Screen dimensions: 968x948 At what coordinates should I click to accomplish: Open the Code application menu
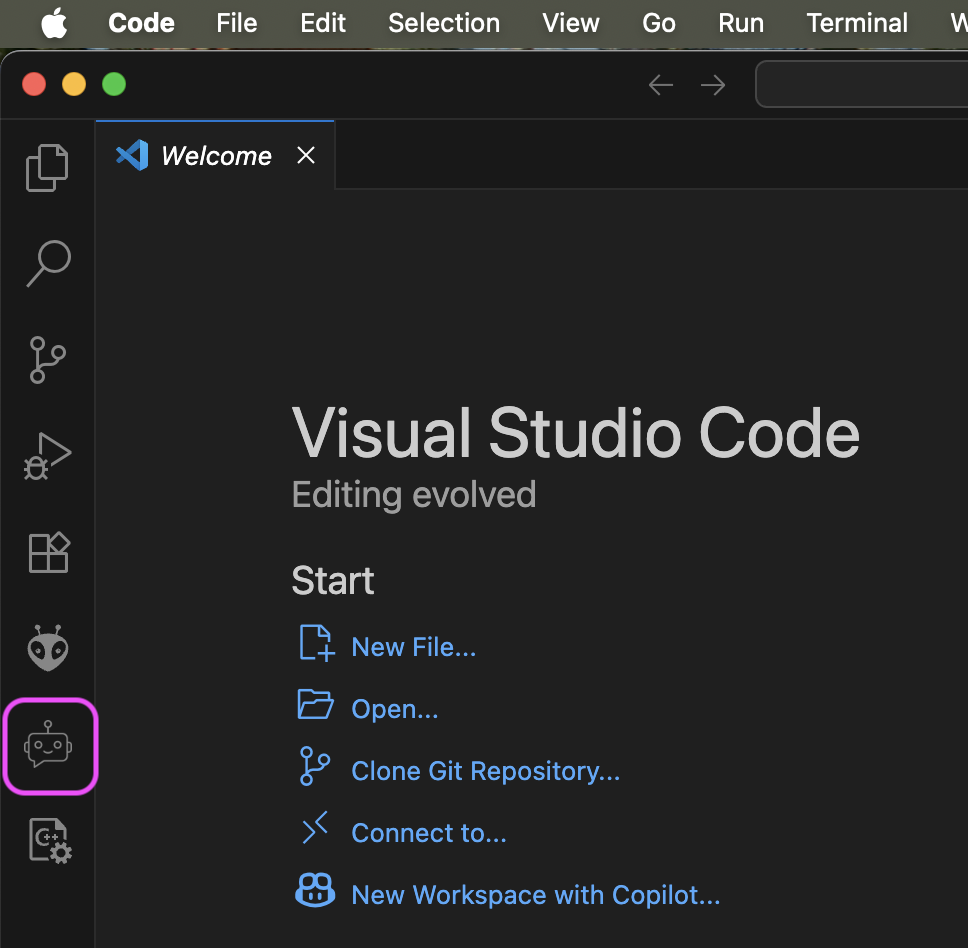point(141,23)
